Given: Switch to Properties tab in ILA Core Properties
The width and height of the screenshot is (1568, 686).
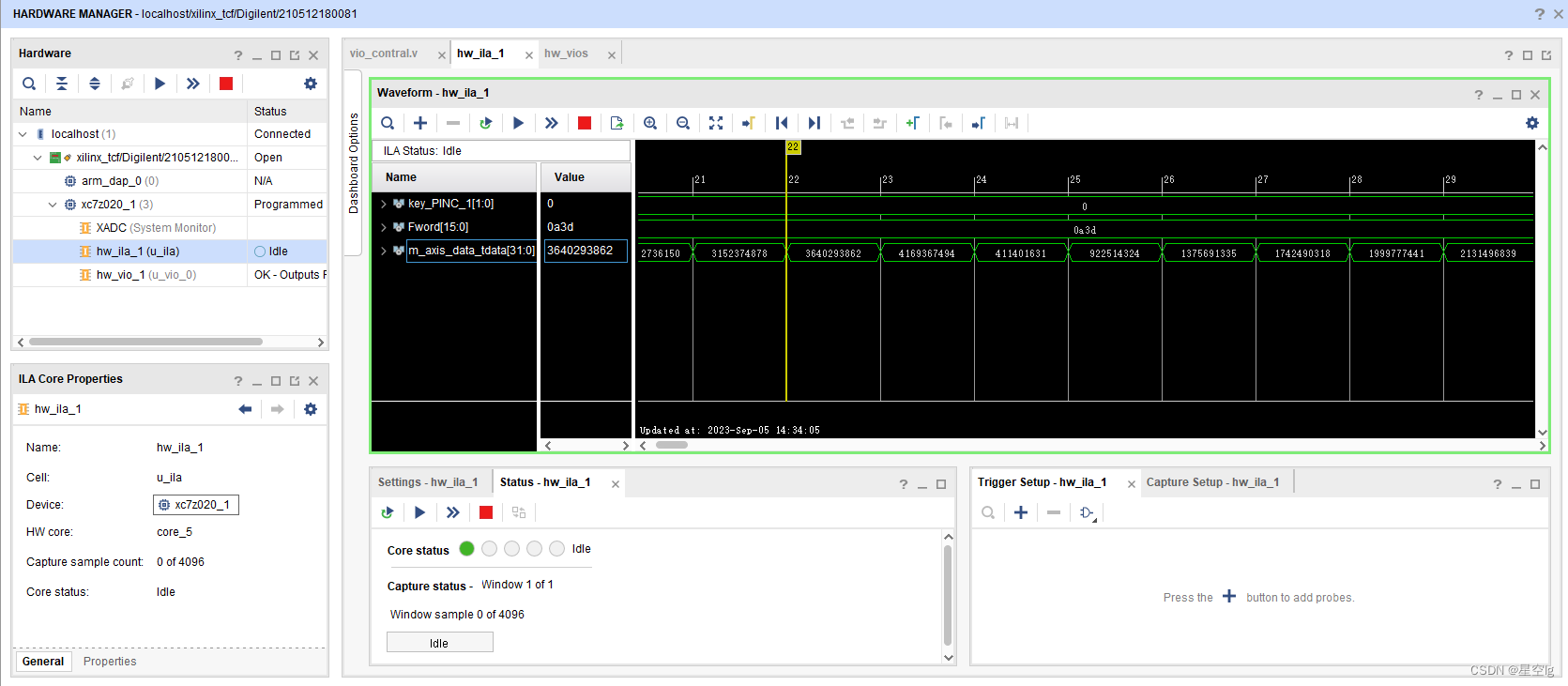Looking at the screenshot, I should tap(110, 662).
